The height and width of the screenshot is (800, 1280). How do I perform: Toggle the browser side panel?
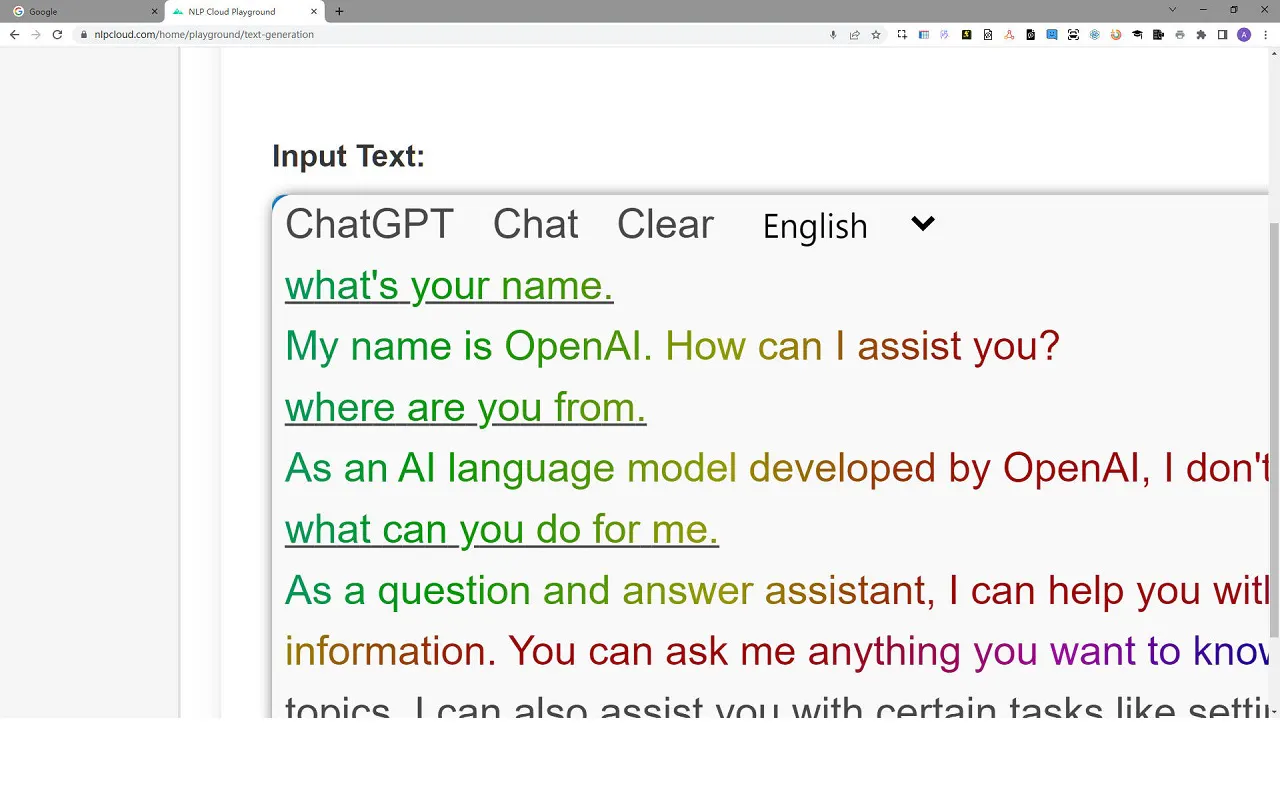pyautogui.click(x=1222, y=34)
